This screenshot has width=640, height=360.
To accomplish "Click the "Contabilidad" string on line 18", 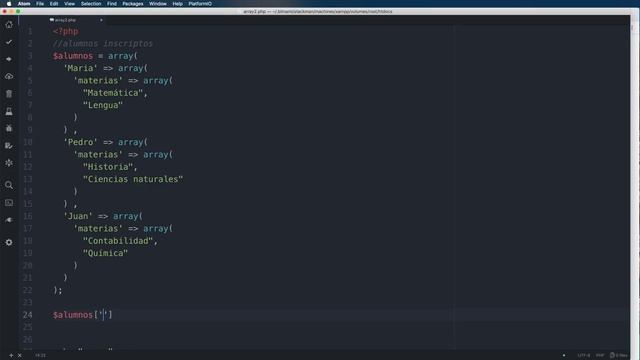I will pyautogui.click(x=118, y=241).
